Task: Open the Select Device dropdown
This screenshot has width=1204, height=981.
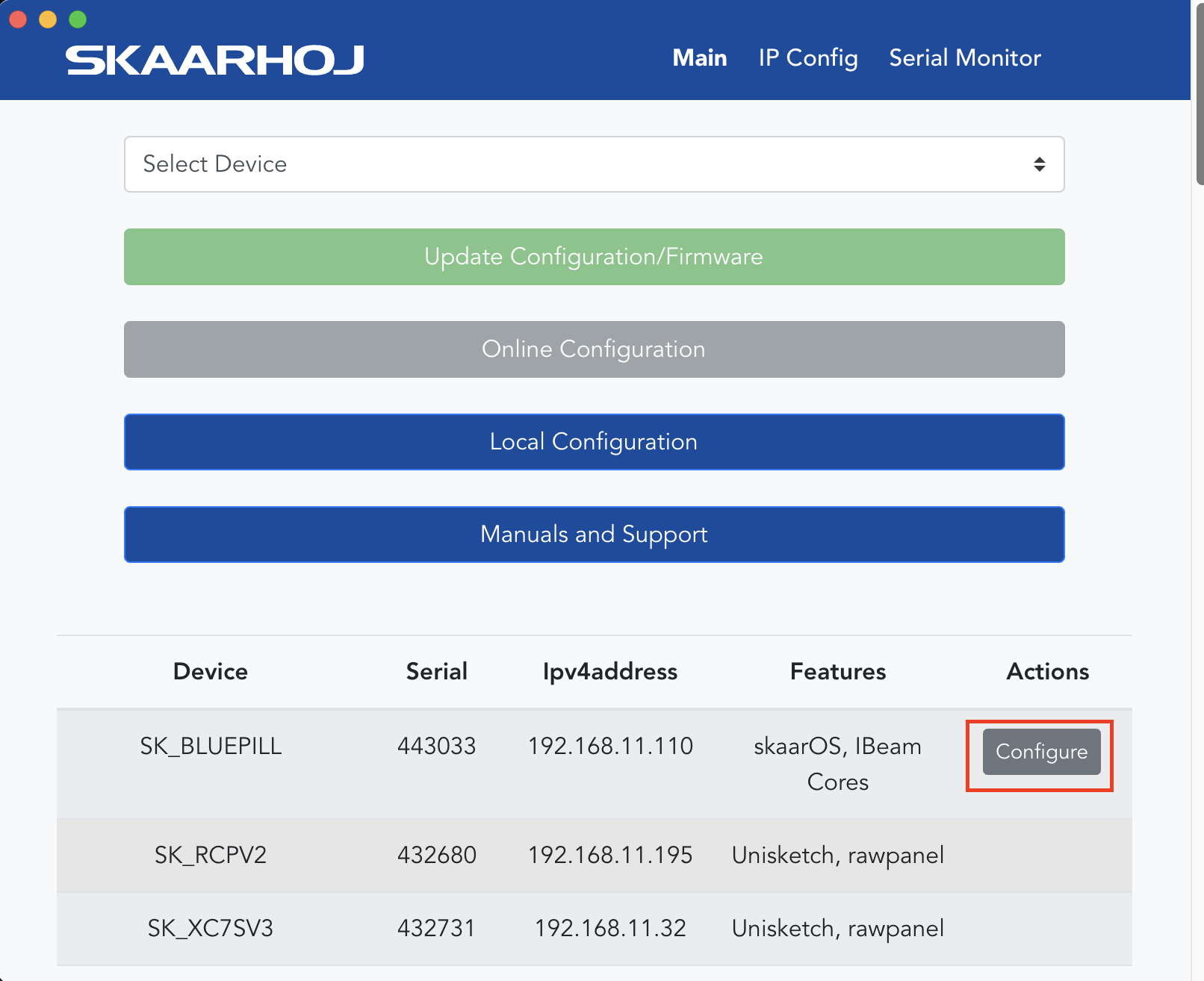Action: [594, 164]
